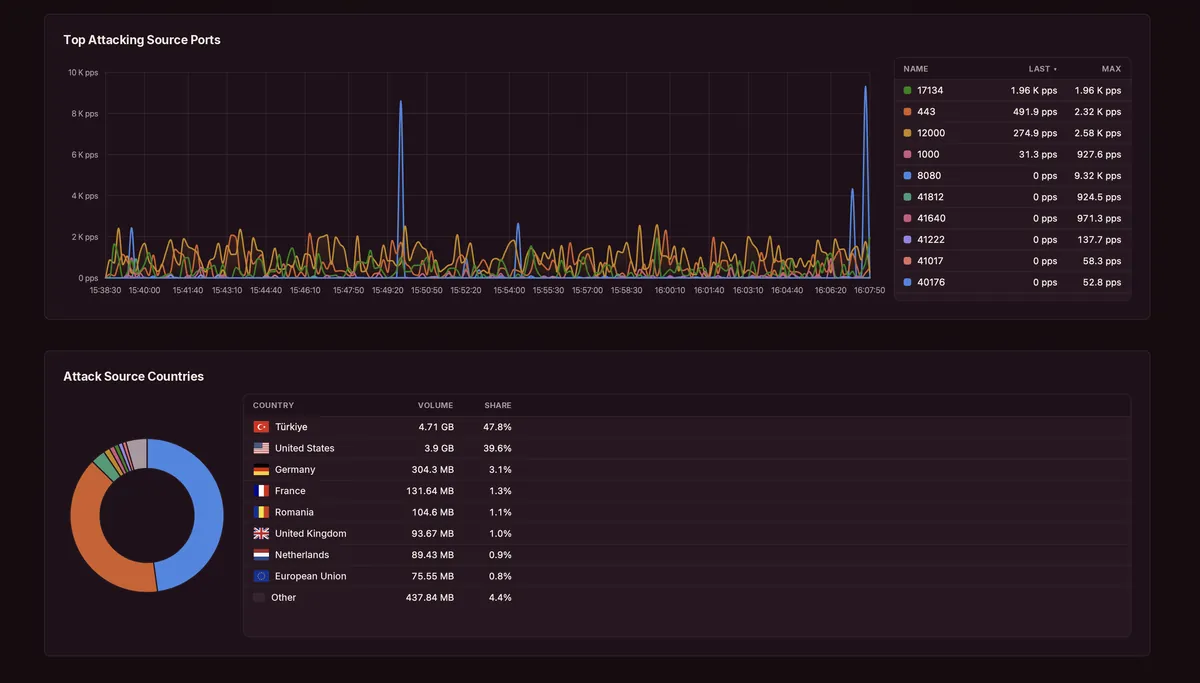Viewport: 1200px width, 683px height.
Task: Click the 4.4% share value
Action: 500,597
